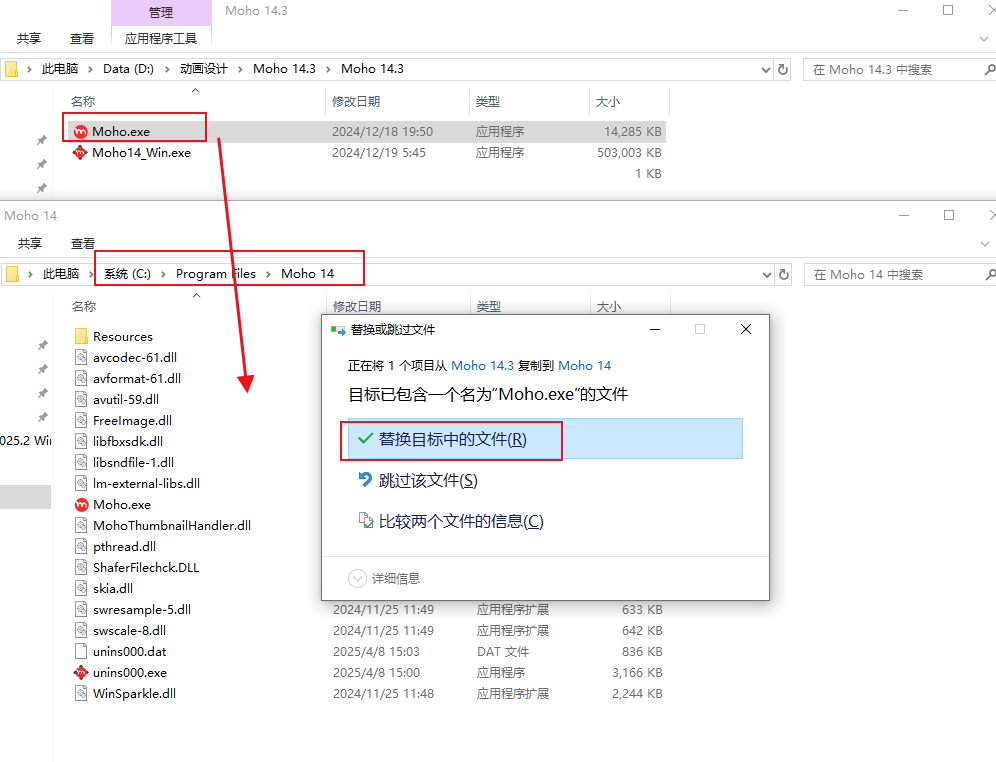Open address history dropdown in Moho 14 window
The height and width of the screenshot is (762, 996).
coord(765,274)
